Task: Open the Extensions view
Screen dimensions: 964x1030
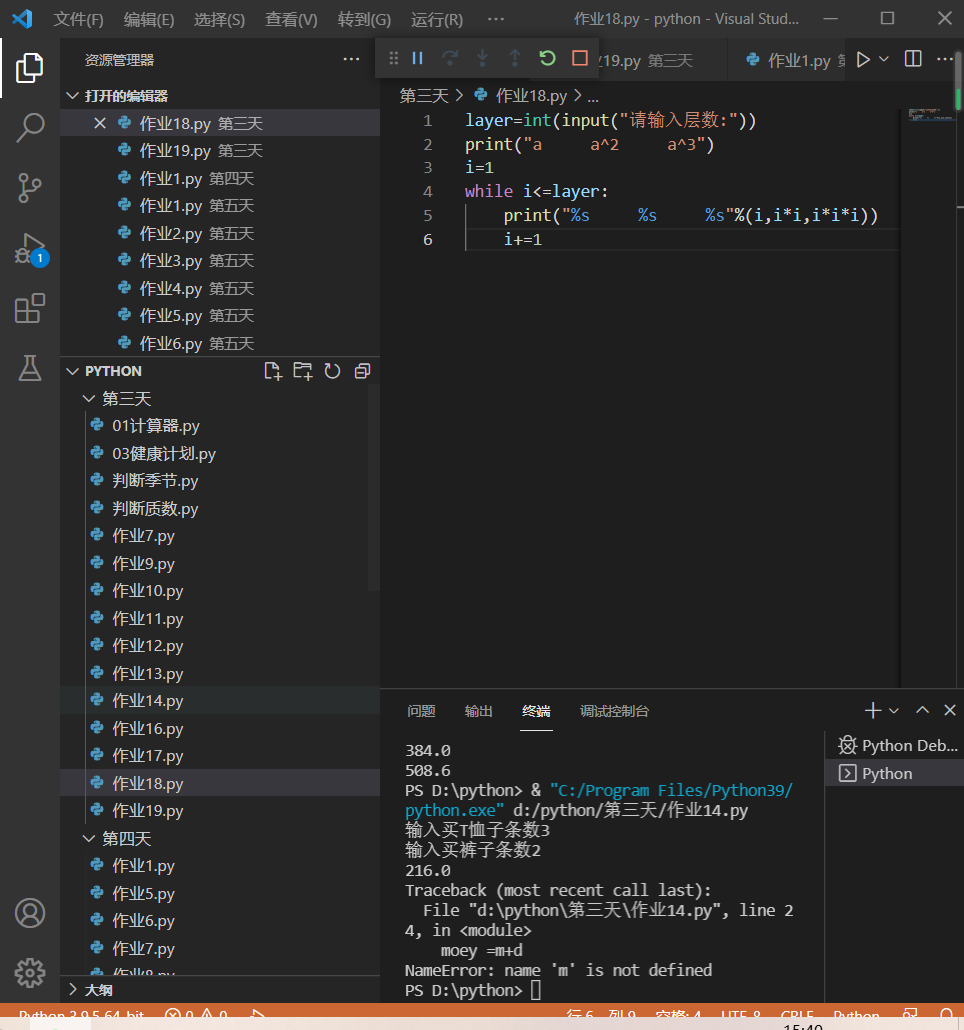Action: [x=30, y=309]
